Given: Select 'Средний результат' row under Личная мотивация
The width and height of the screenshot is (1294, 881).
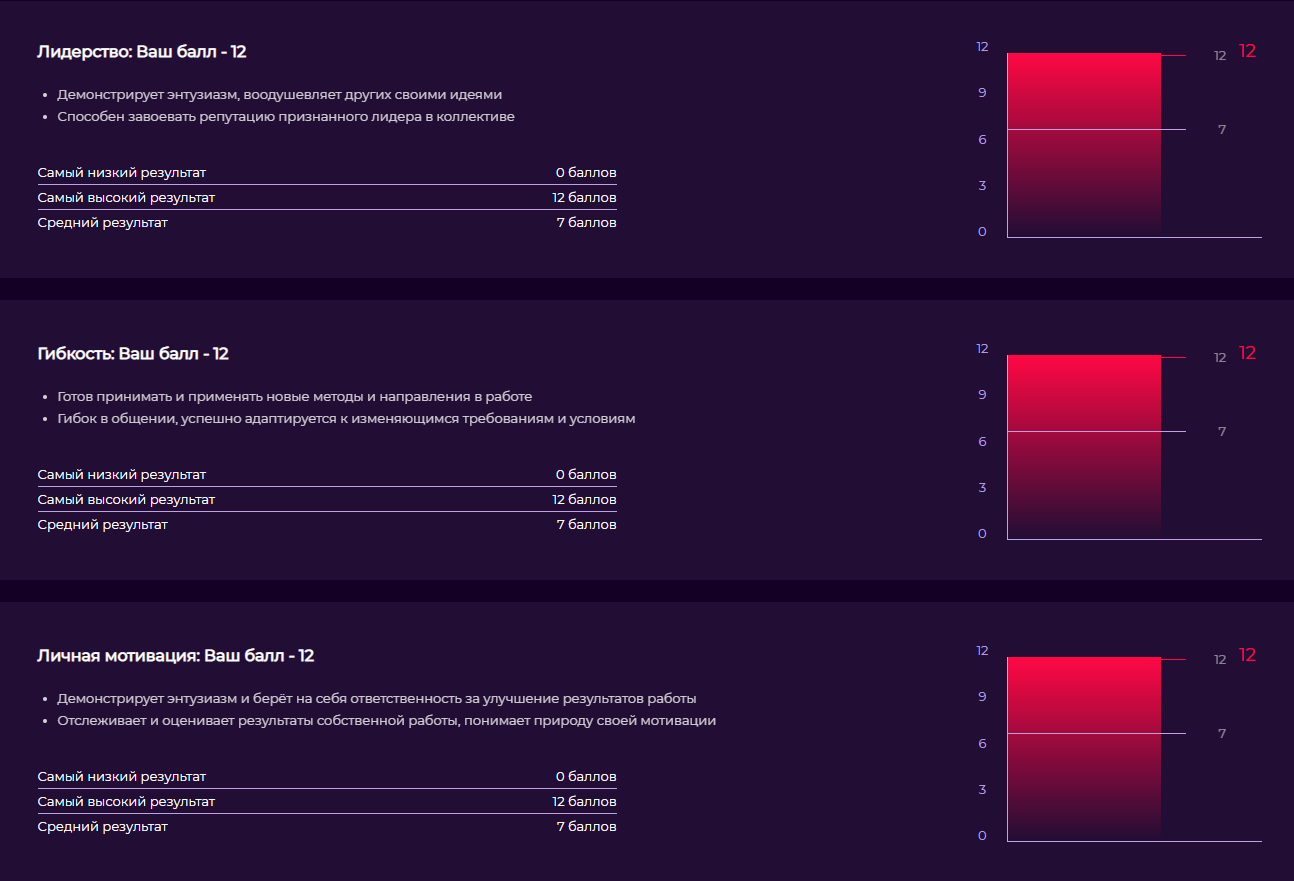Looking at the screenshot, I should tap(327, 827).
